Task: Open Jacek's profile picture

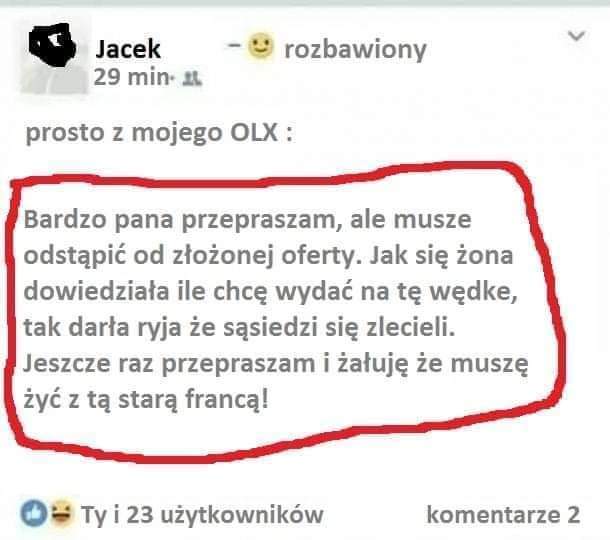Action: coord(54,58)
